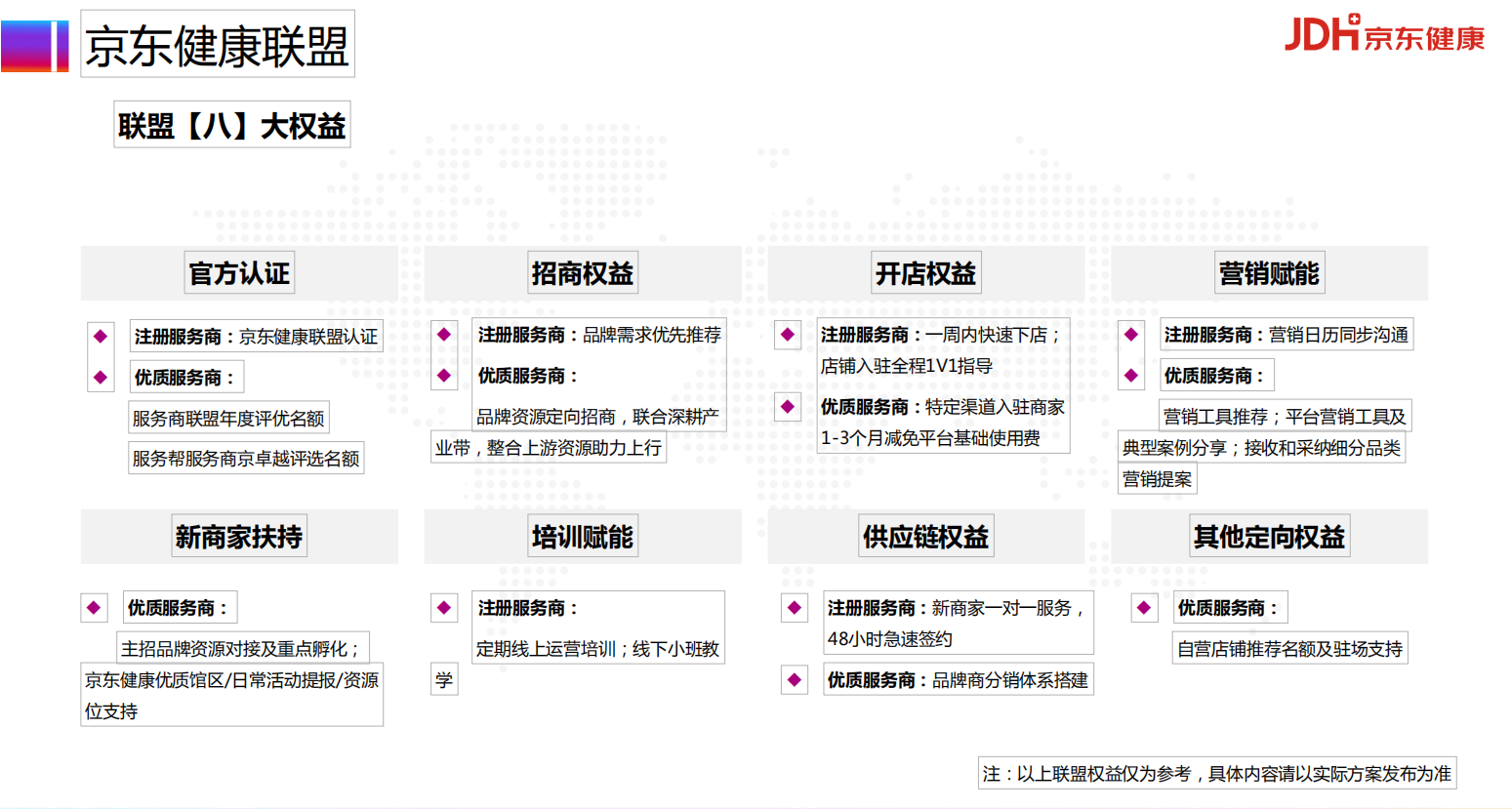Click the 其他定向权益 heading
The image size is (1512, 809).
pos(1270,537)
